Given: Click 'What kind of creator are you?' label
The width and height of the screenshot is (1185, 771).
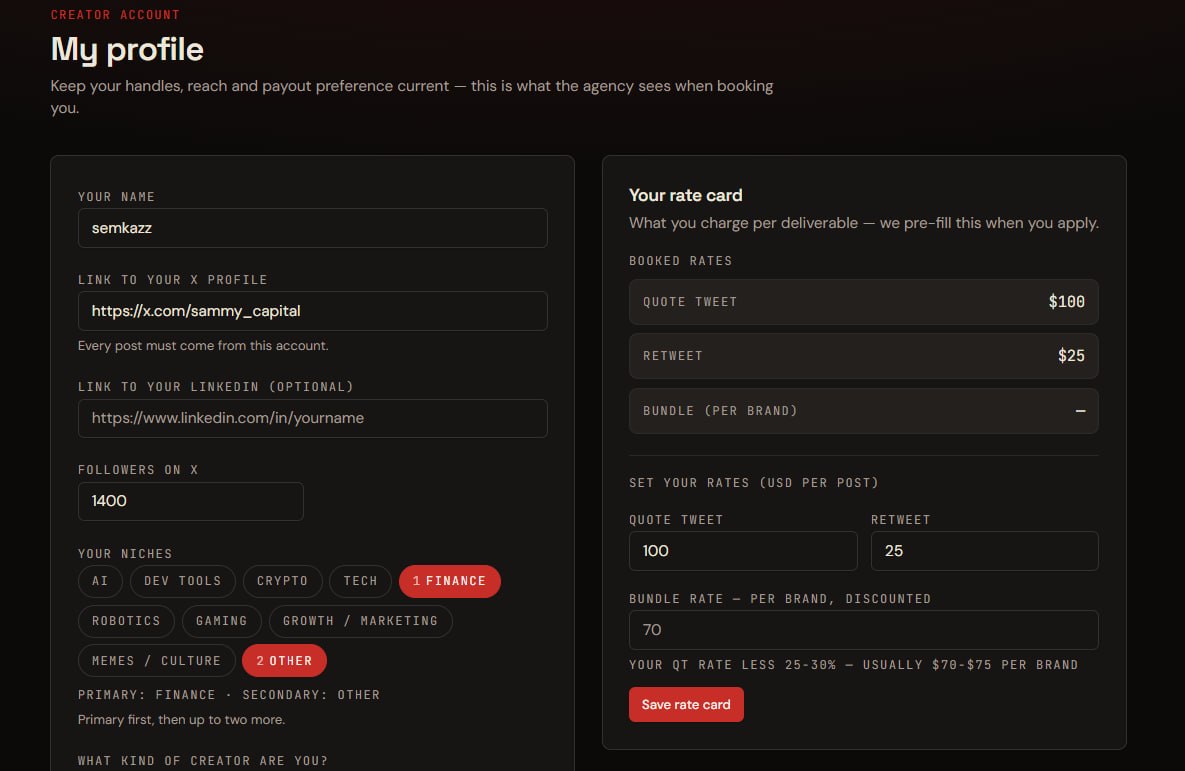Looking at the screenshot, I should (203, 760).
